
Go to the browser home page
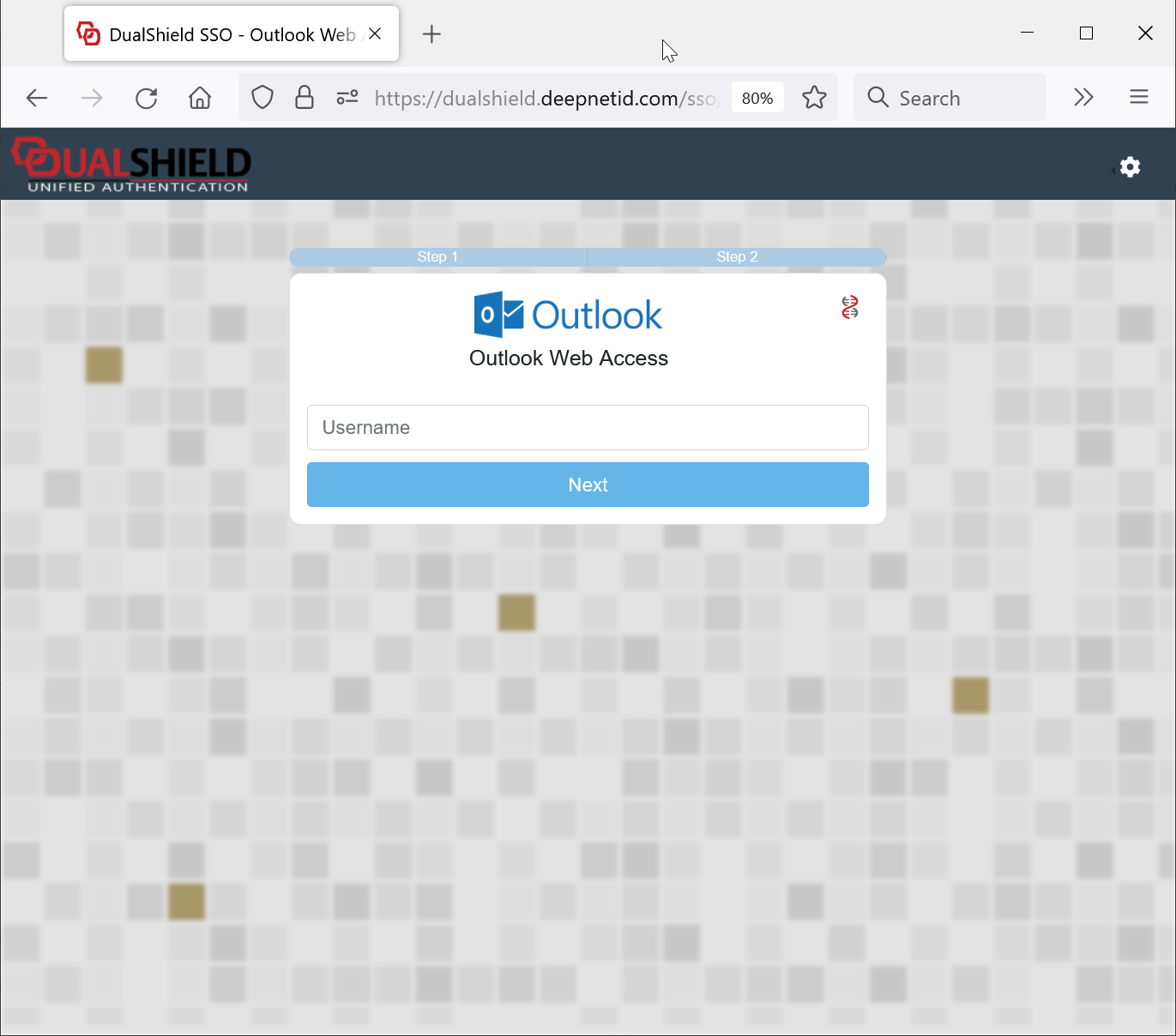[x=200, y=98]
